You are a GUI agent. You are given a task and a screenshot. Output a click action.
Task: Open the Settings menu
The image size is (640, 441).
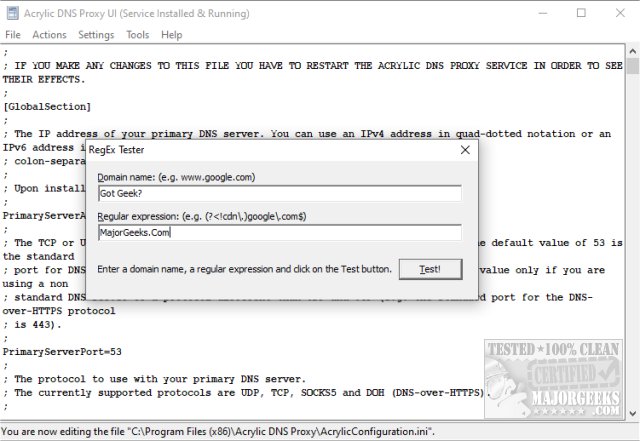click(96, 35)
